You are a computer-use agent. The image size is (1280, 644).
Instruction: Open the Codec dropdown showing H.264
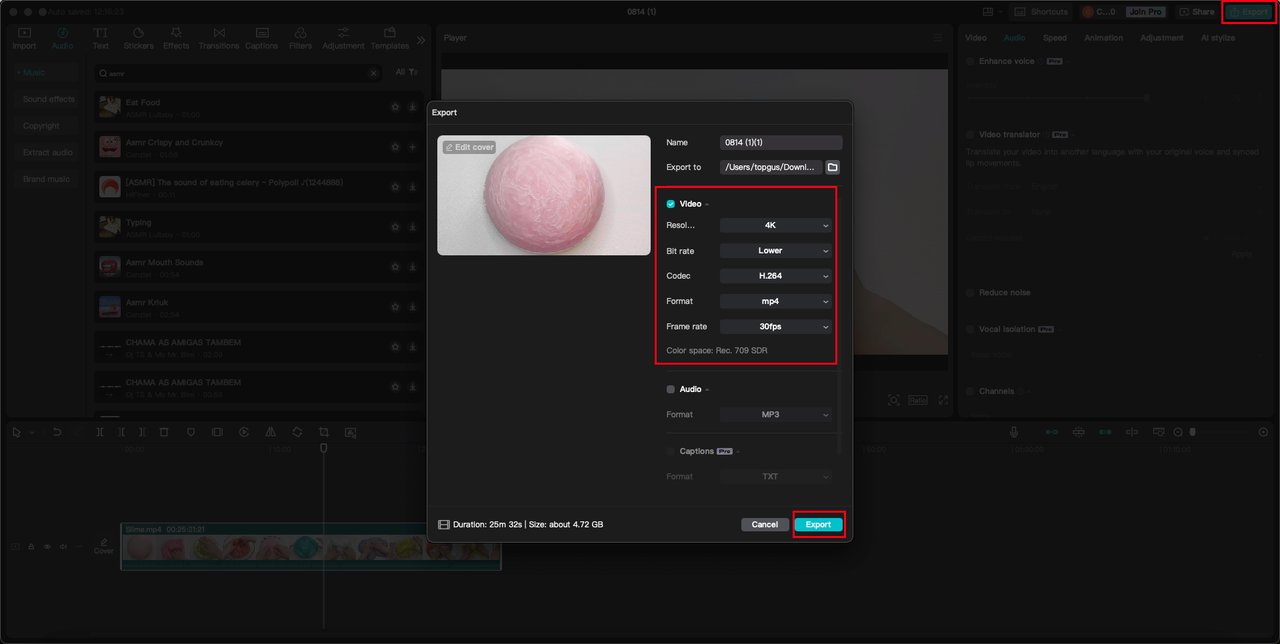point(776,276)
